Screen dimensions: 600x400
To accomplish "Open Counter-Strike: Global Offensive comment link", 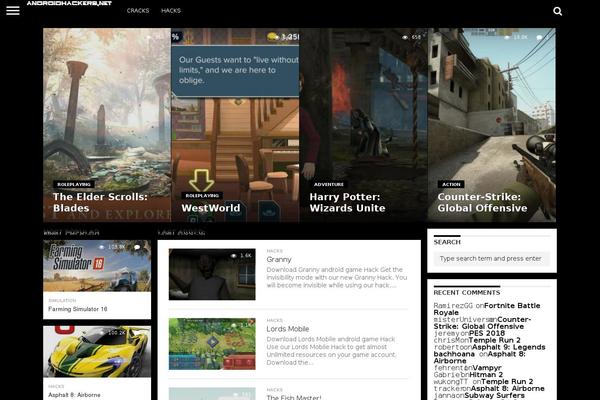I will pos(482,323).
